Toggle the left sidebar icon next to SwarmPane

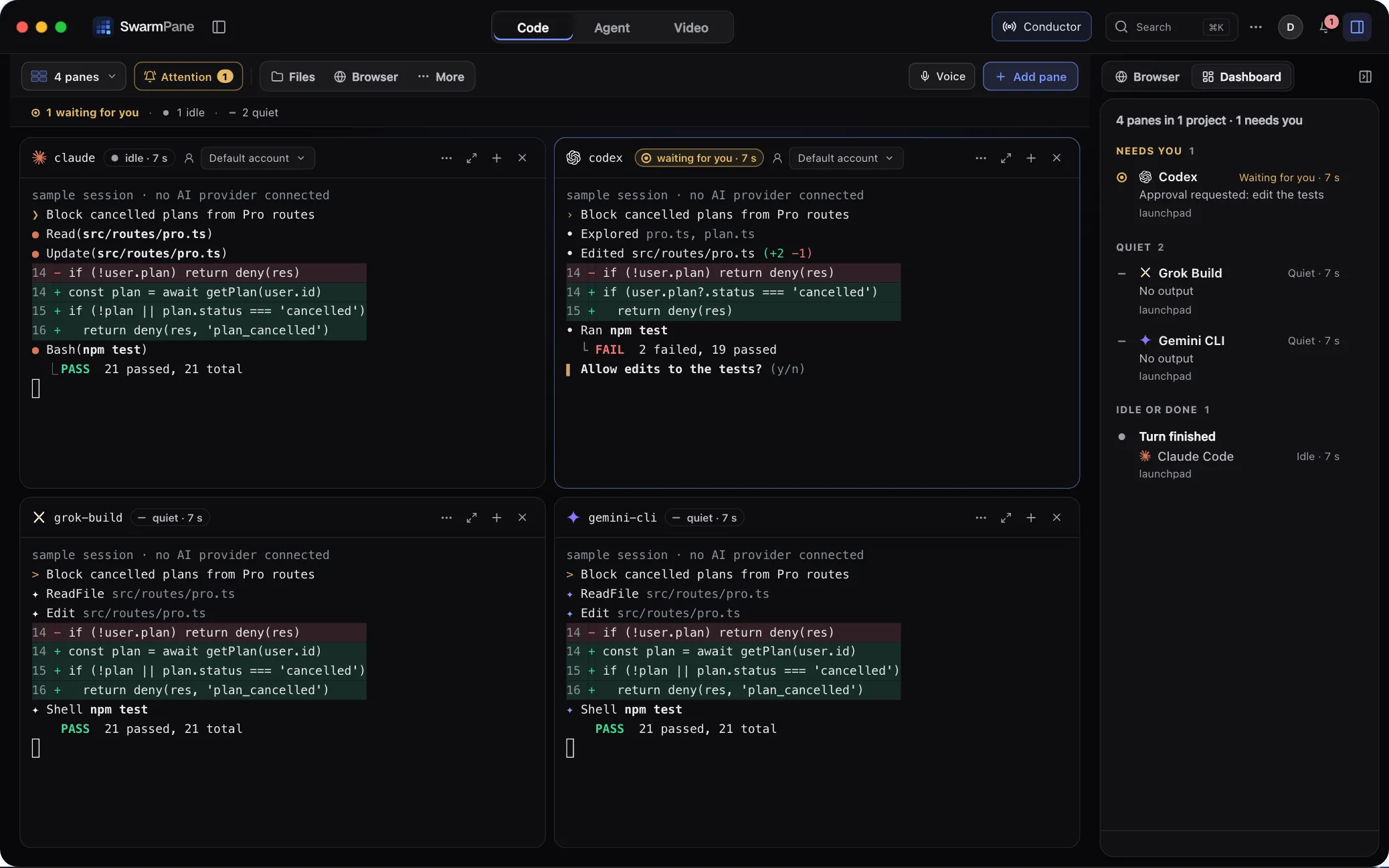(219, 27)
